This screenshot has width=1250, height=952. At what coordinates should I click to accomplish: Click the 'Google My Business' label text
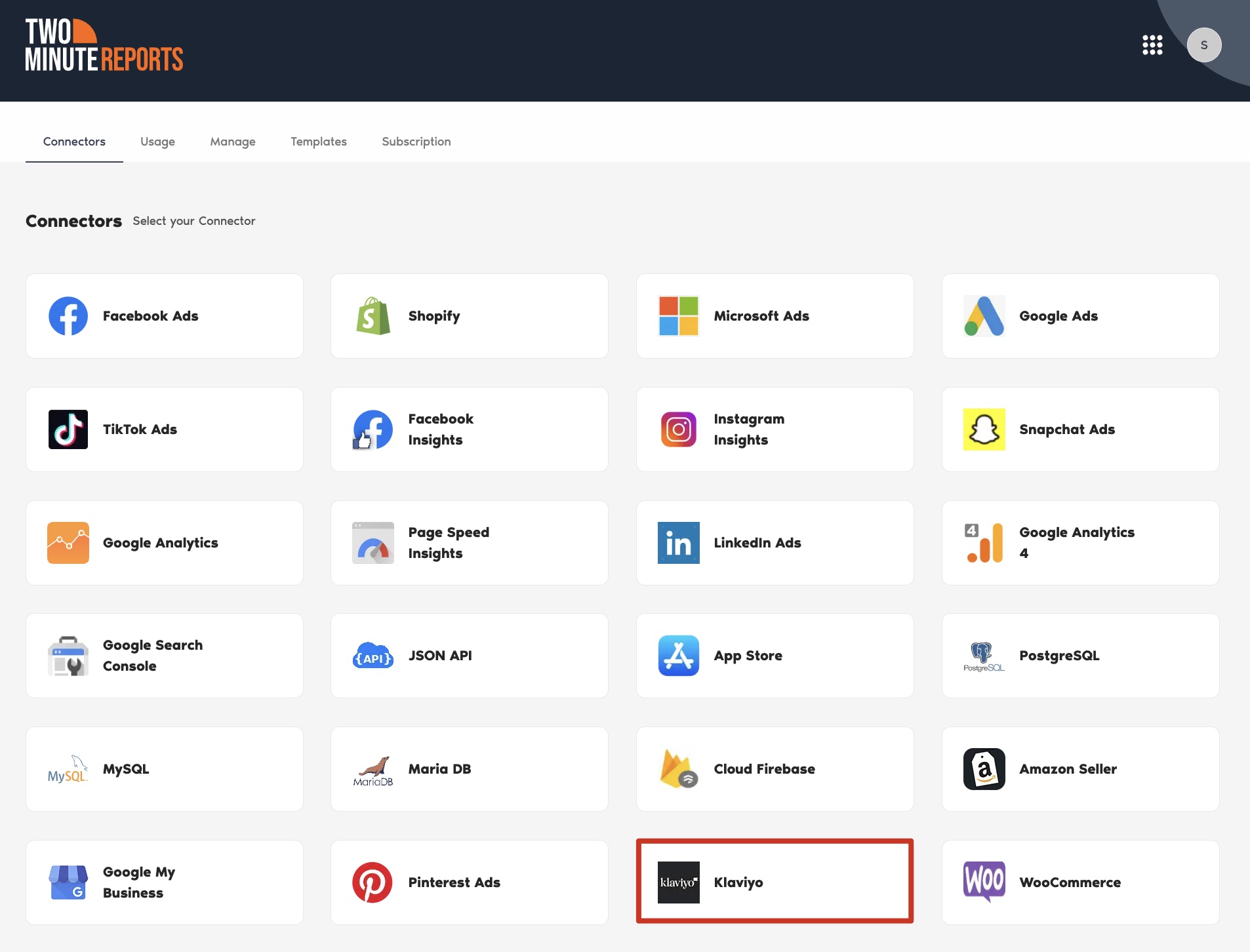(x=139, y=883)
